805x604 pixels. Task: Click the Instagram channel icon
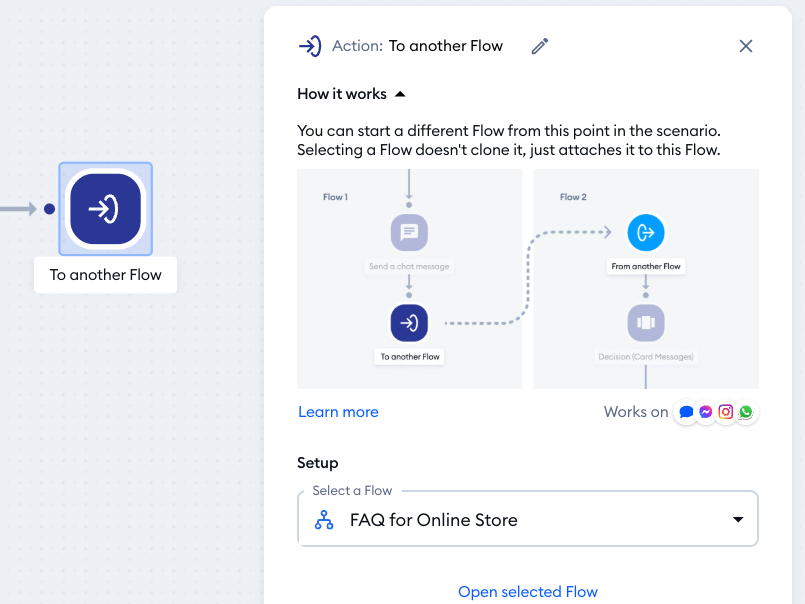tap(726, 412)
